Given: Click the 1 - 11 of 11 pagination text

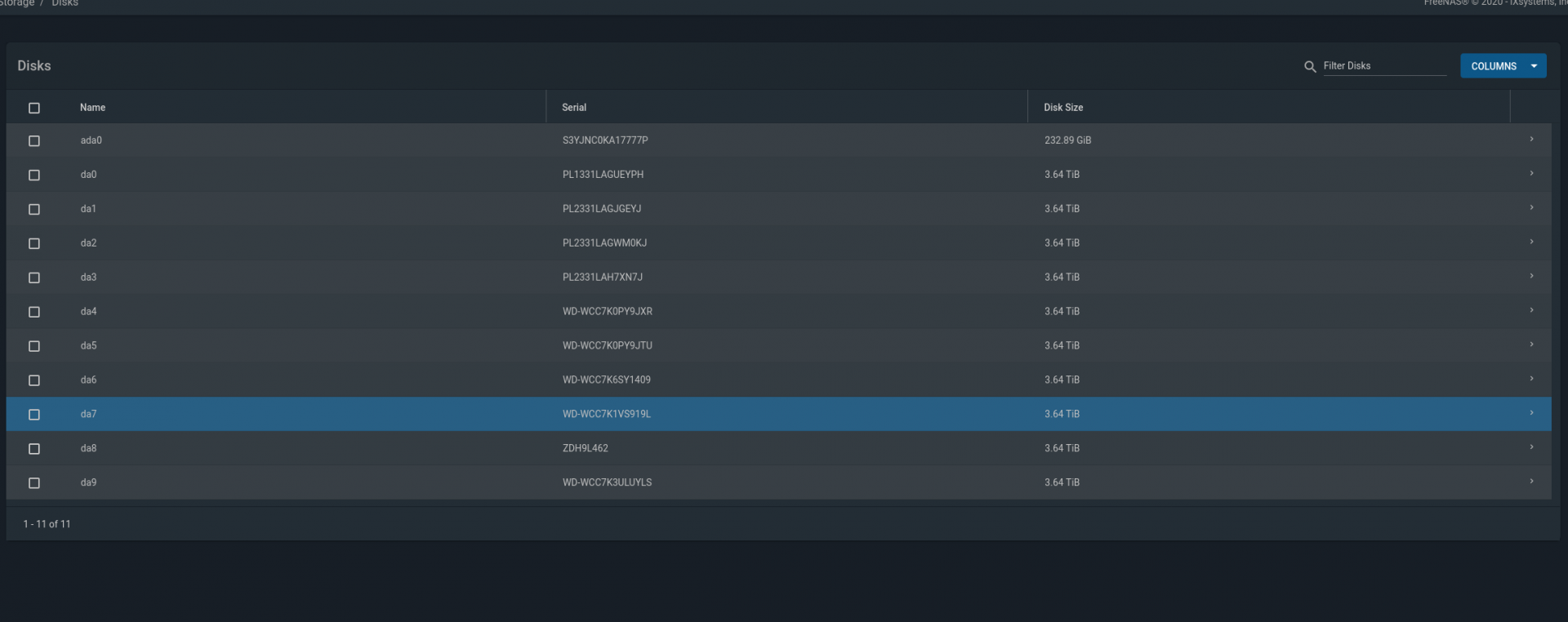Looking at the screenshot, I should point(47,524).
